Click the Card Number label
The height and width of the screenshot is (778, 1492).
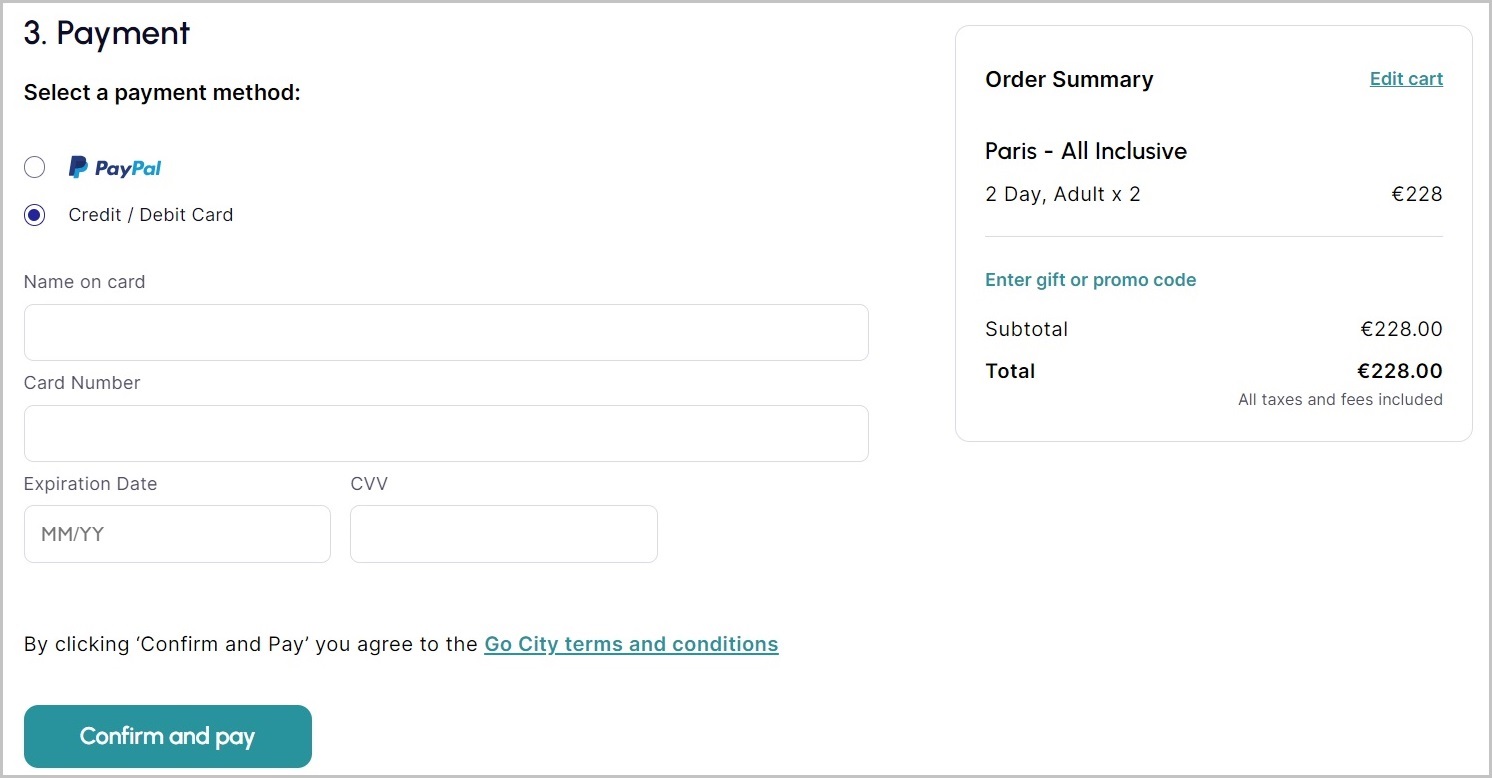click(x=82, y=383)
